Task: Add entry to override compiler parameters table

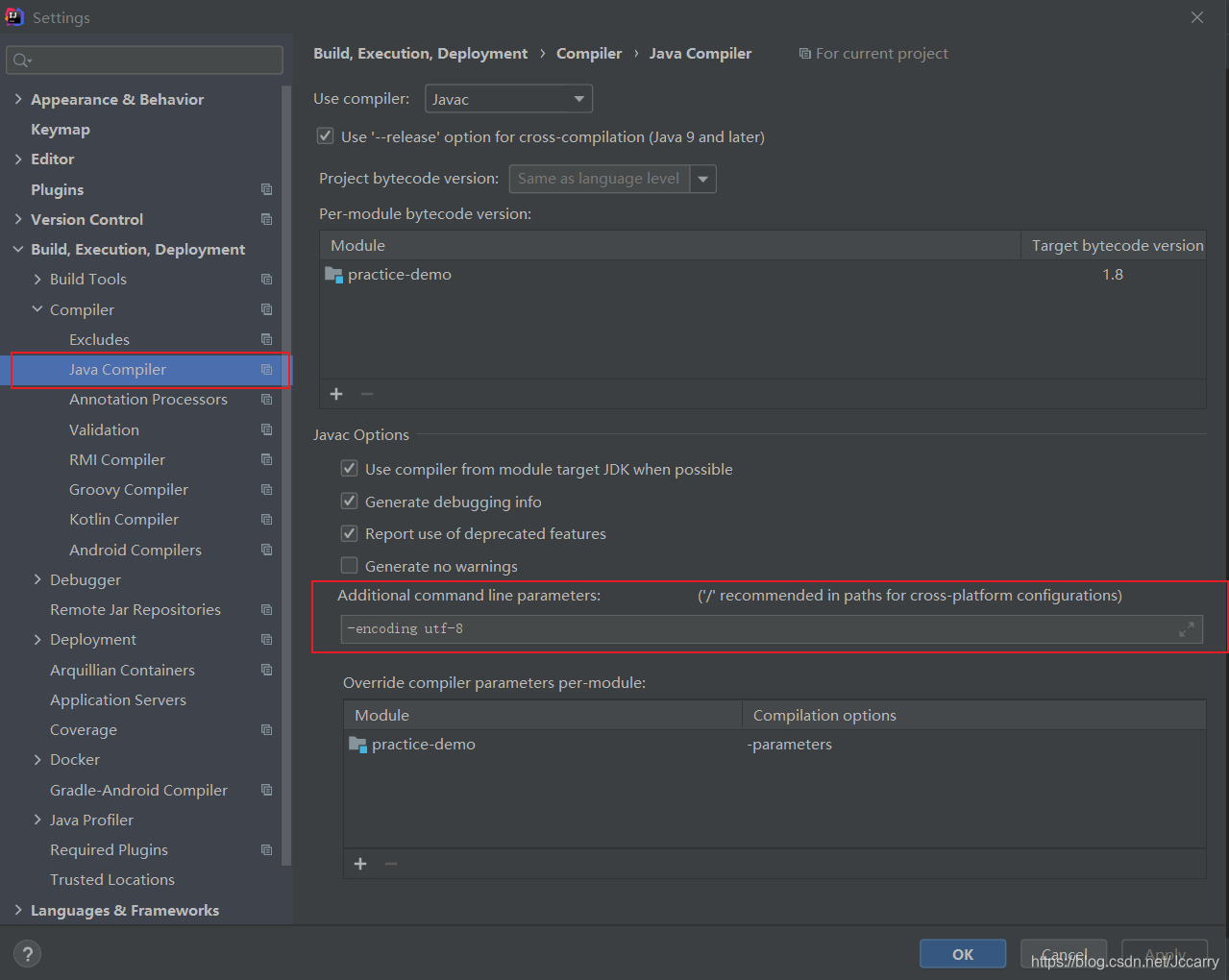Action: (x=360, y=864)
